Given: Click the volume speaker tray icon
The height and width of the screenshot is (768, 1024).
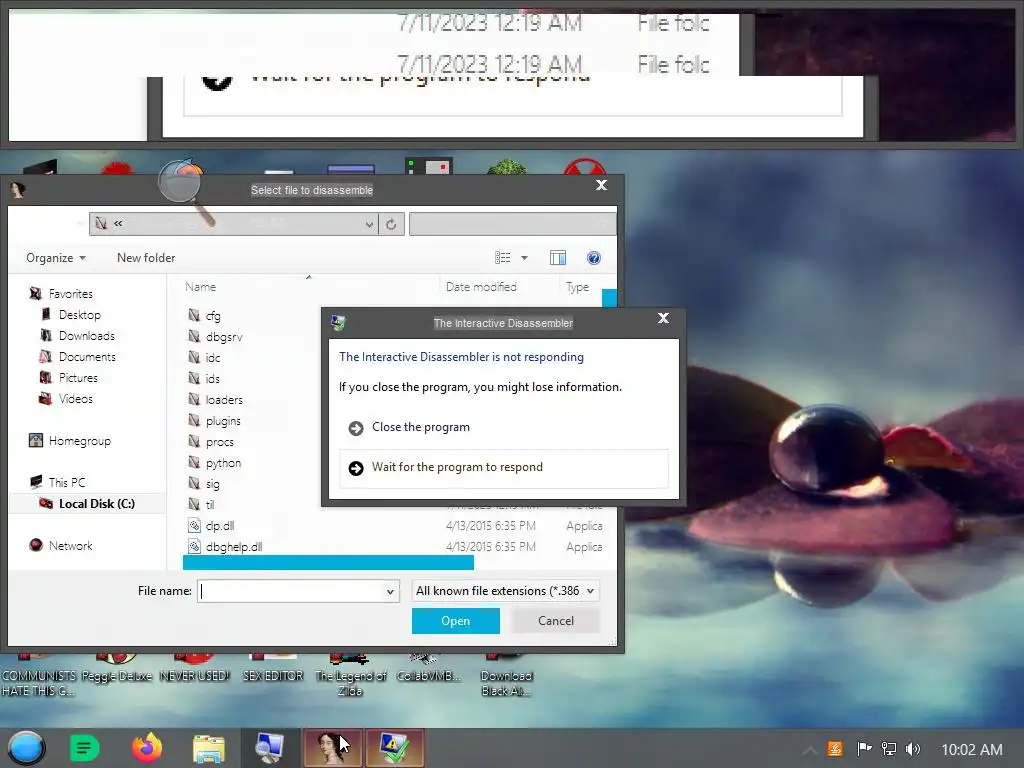Looking at the screenshot, I should 913,749.
